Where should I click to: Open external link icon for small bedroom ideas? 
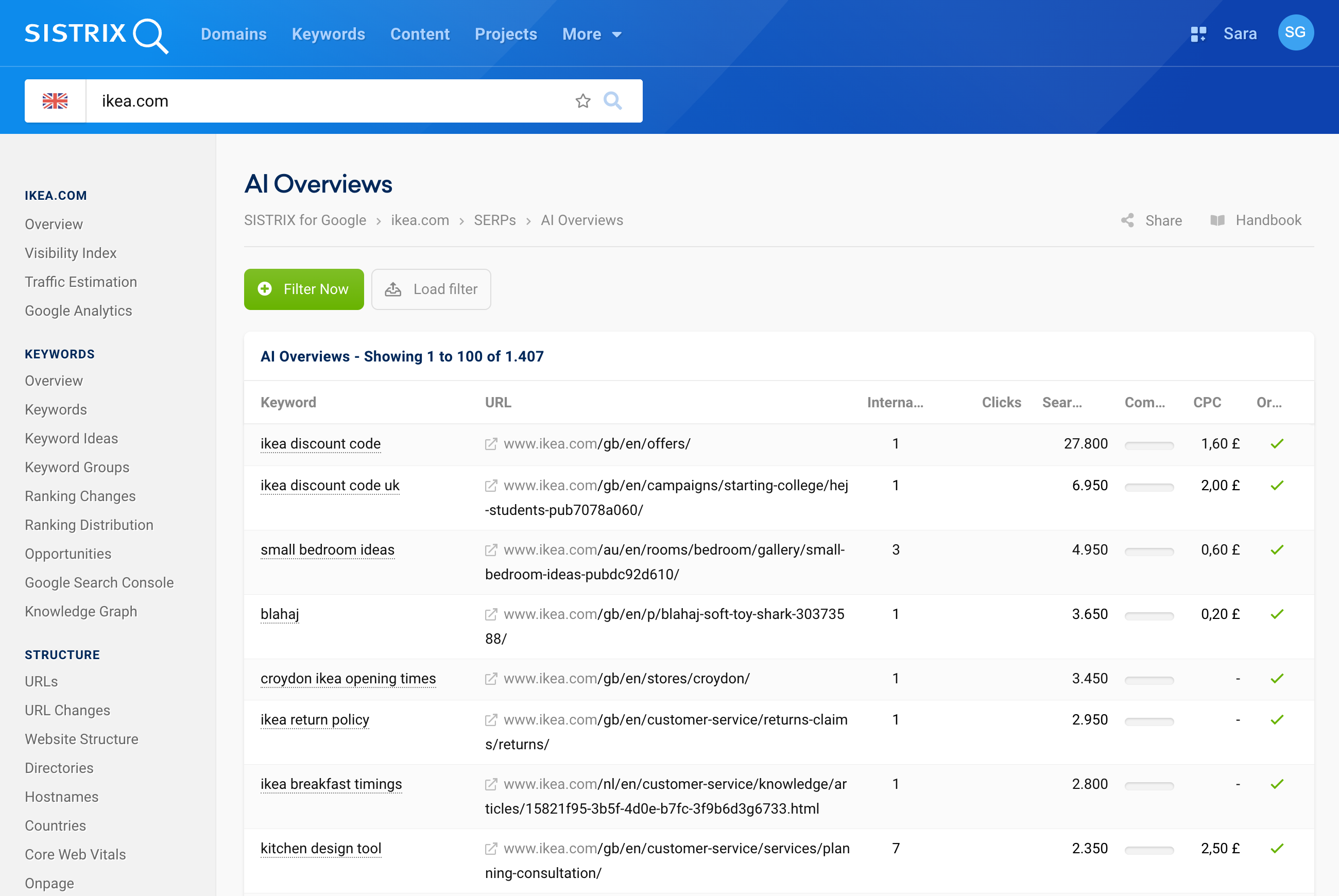[491, 550]
